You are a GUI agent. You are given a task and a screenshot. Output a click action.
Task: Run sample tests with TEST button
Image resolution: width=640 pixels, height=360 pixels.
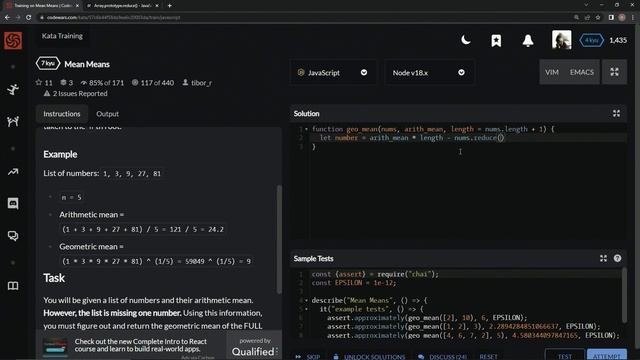click(564, 356)
